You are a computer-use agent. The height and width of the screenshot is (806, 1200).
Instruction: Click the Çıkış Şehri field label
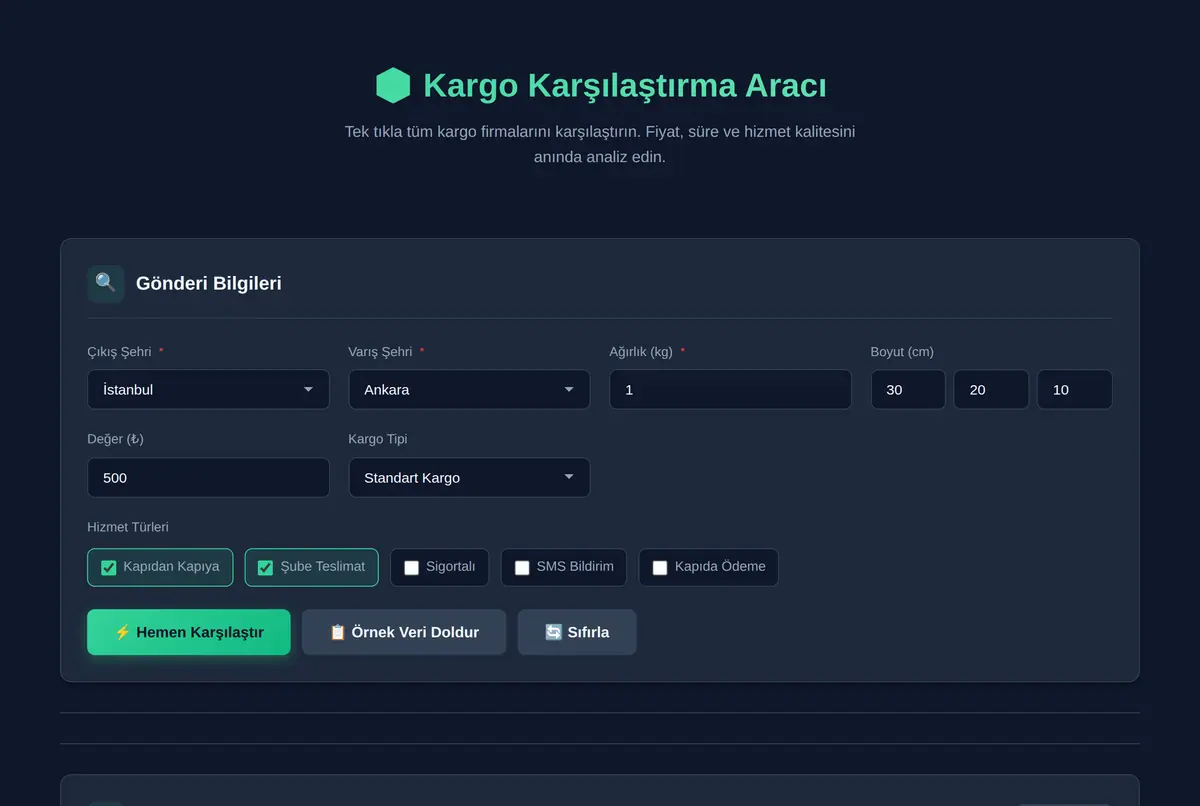pyautogui.click(x=119, y=352)
